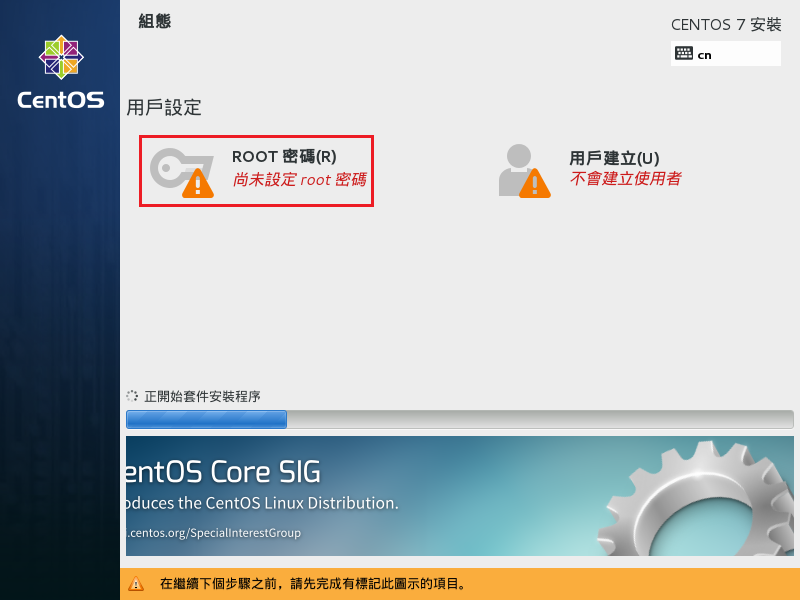The width and height of the screenshot is (800, 600).
Task: Open the 用戶建立(U) settings
Action: (x=590, y=171)
